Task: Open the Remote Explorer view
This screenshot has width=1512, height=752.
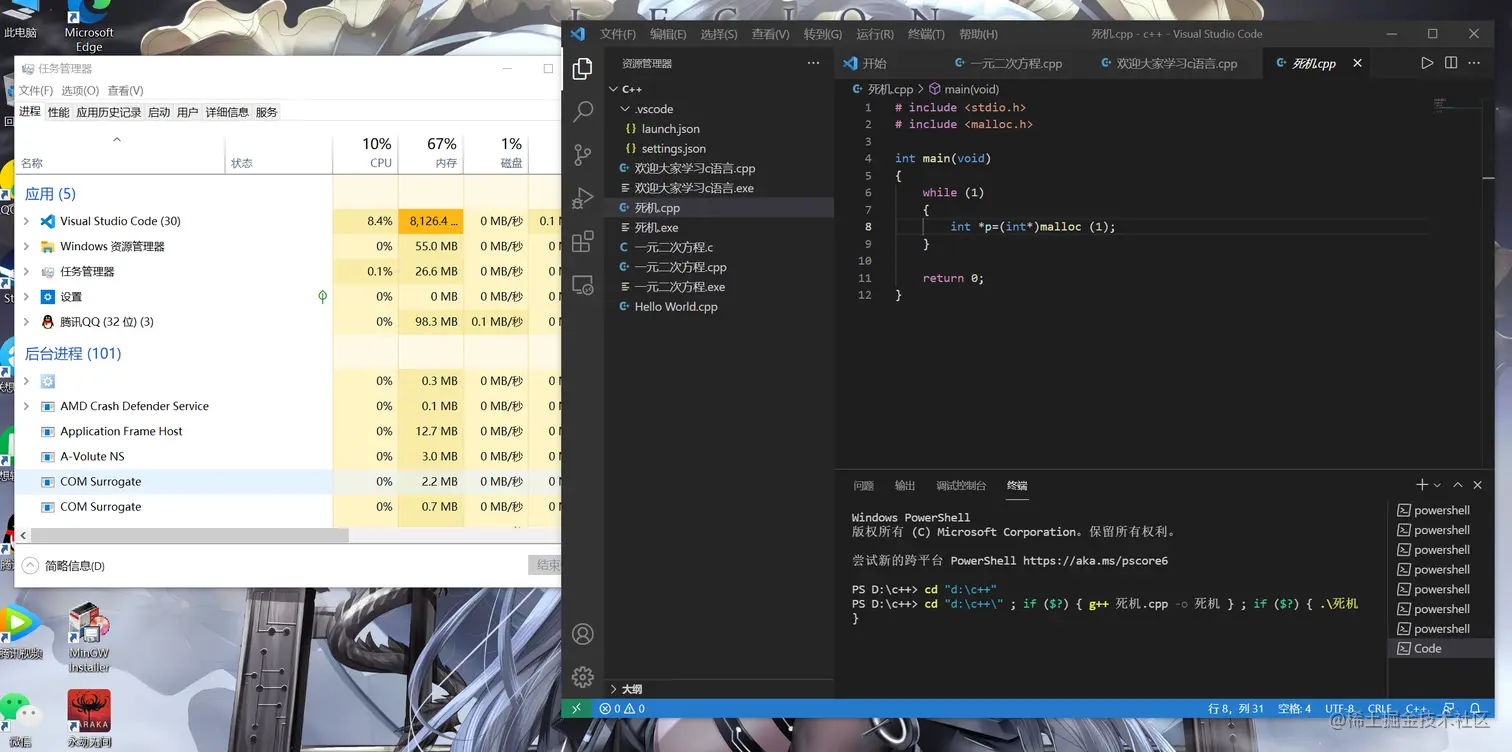Action: coord(583,285)
